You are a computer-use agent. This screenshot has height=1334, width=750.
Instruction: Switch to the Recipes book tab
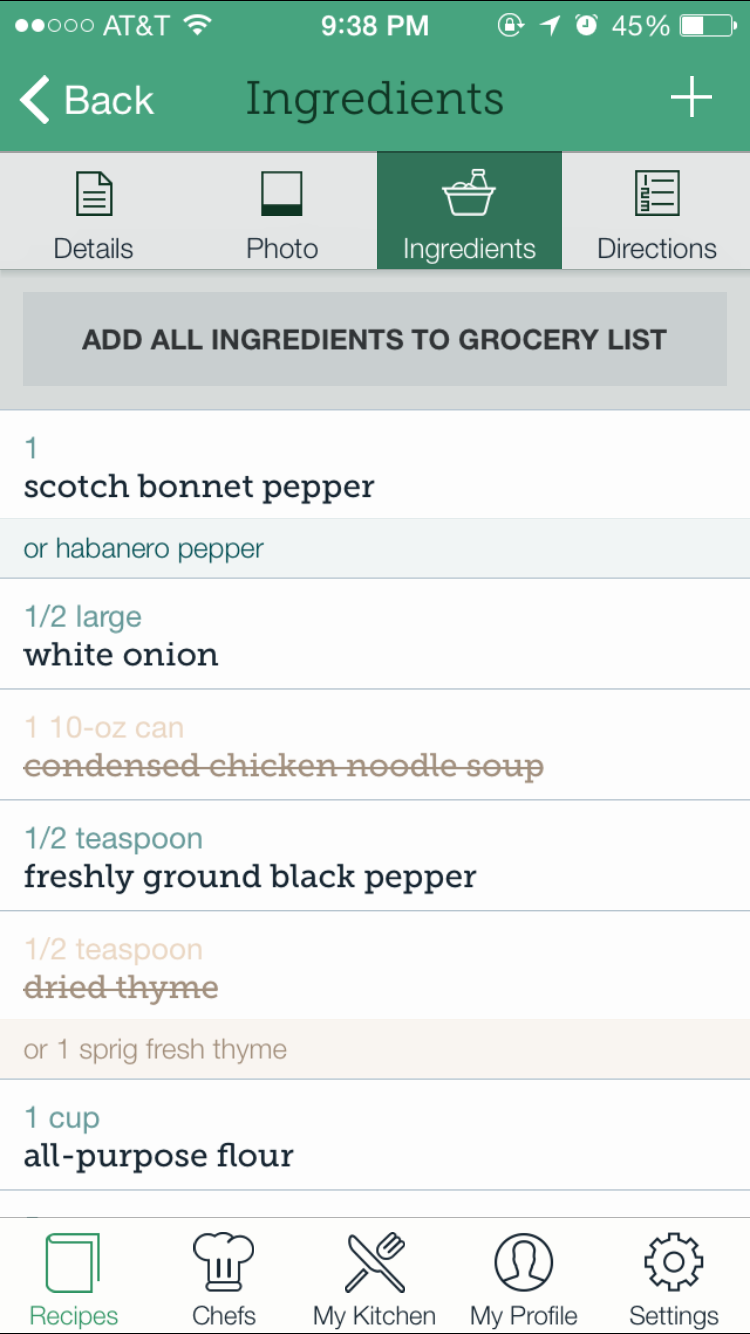click(x=74, y=1263)
